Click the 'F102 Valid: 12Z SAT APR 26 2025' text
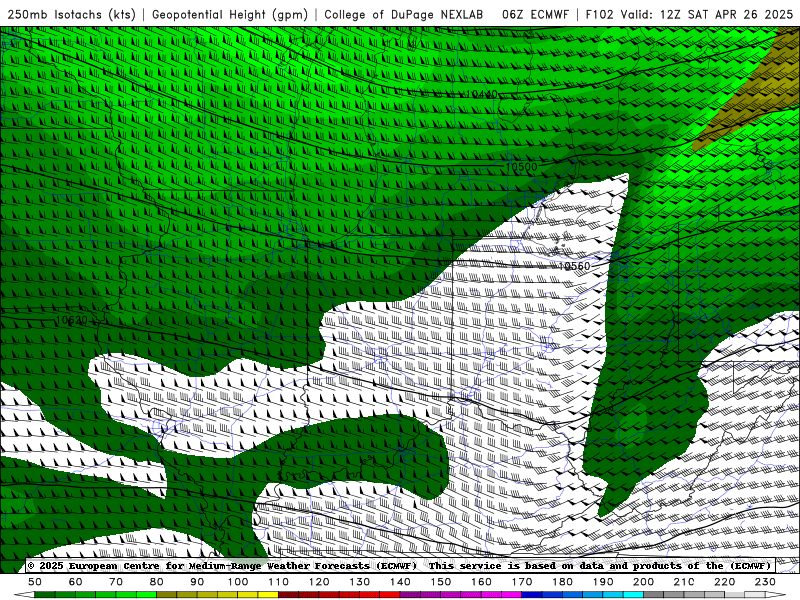The height and width of the screenshot is (600, 800). coord(689,15)
